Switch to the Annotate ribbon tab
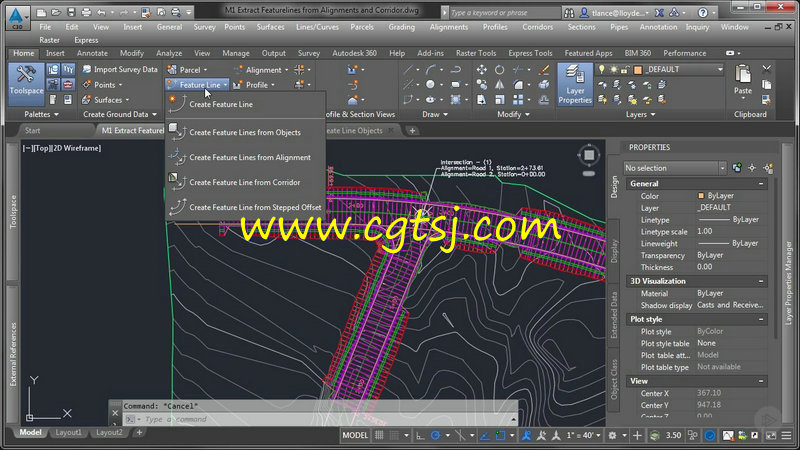Image resolution: width=800 pixels, height=450 pixels. click(92, 53)
